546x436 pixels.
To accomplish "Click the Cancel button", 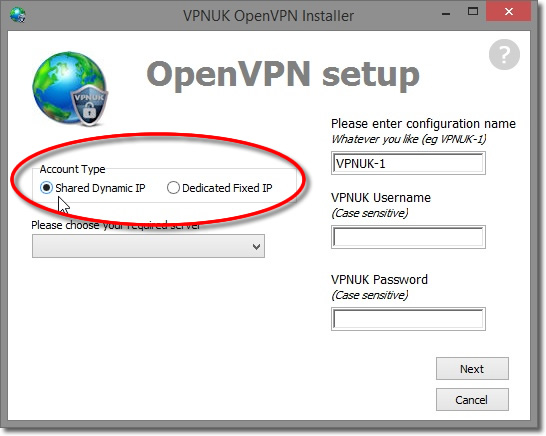I will (472, 399).
